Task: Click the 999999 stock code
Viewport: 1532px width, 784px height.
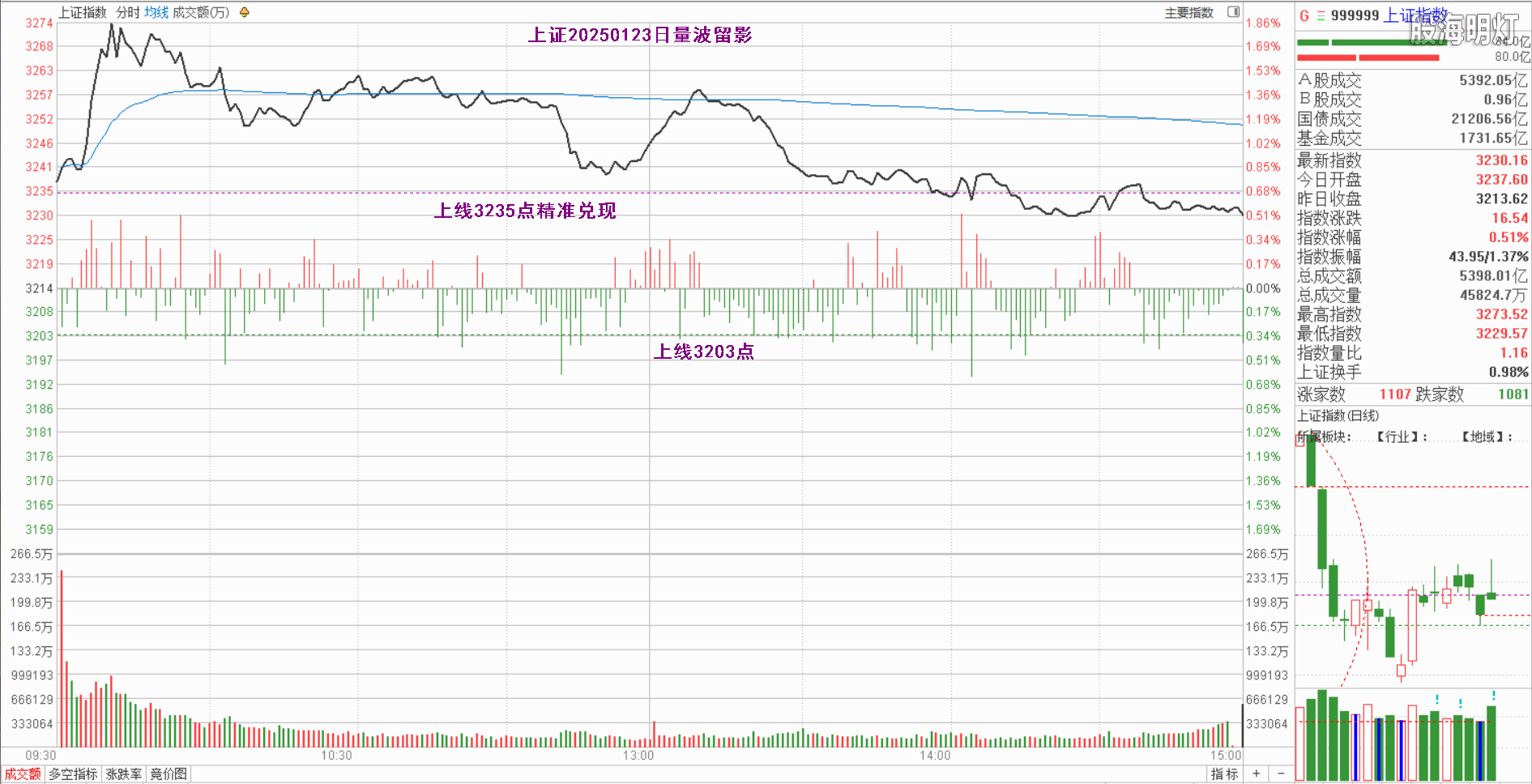Action: point(1355,15)
